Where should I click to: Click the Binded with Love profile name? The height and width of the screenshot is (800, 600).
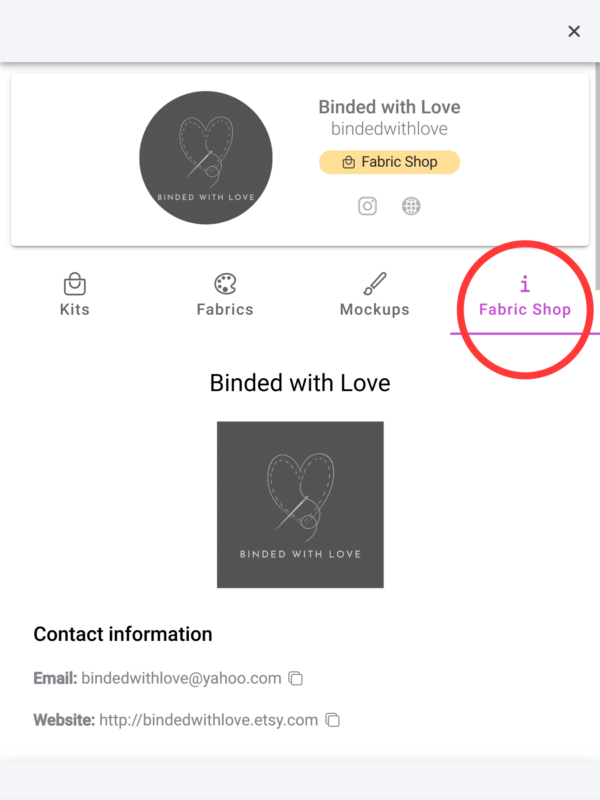[389, 107]
